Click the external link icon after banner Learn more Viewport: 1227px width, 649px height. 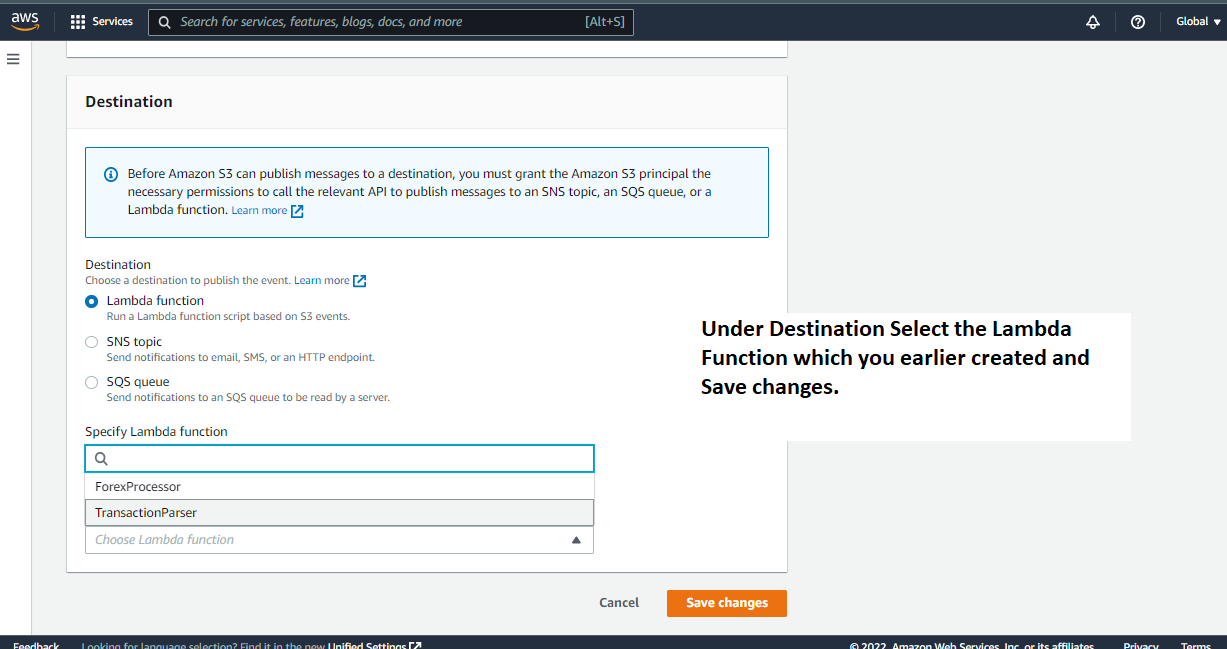pos(297,211)
